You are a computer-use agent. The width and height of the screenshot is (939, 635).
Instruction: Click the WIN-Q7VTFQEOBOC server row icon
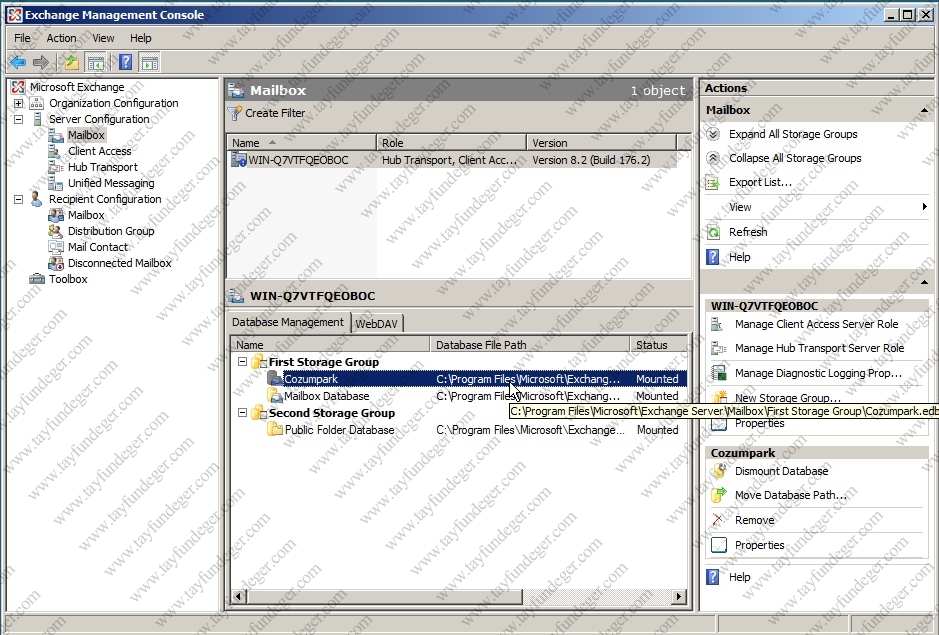click(239, 160)
